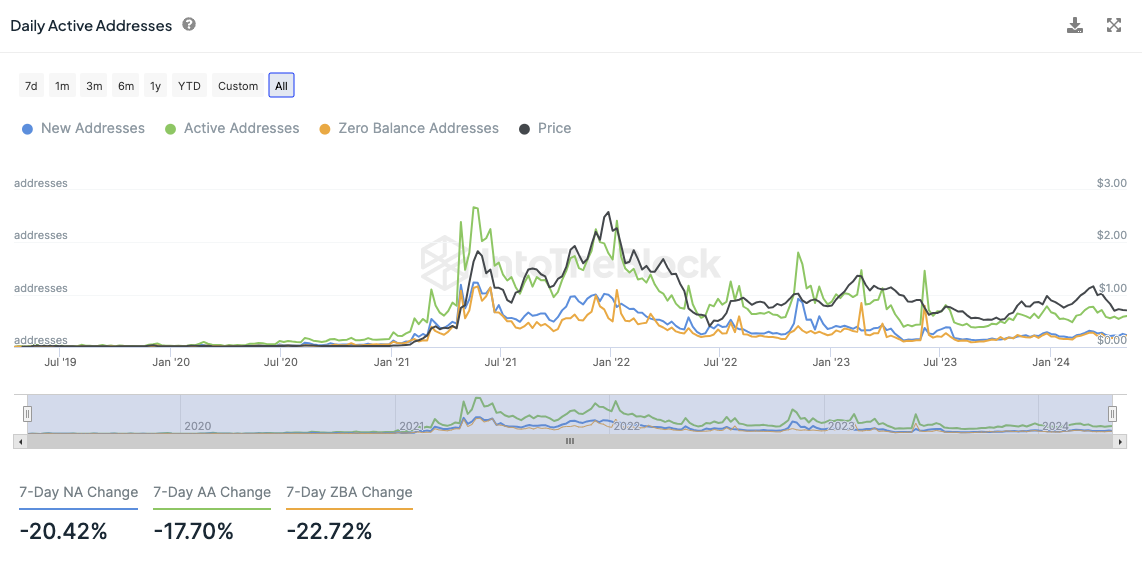This screenshot has width=1142, height=566.
Task: Click the Jul '20 axis label
Action: point(280,361)
